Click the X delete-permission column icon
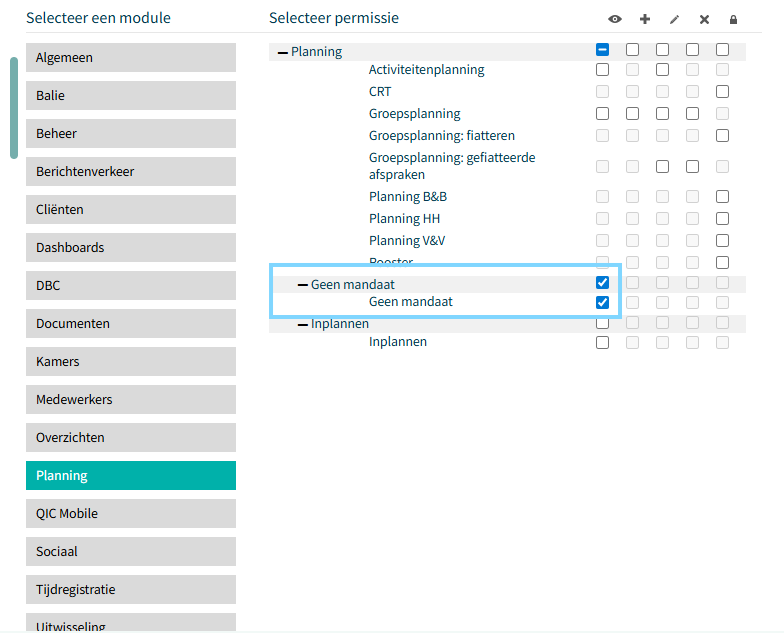784x633 pixels. [704, 20]
